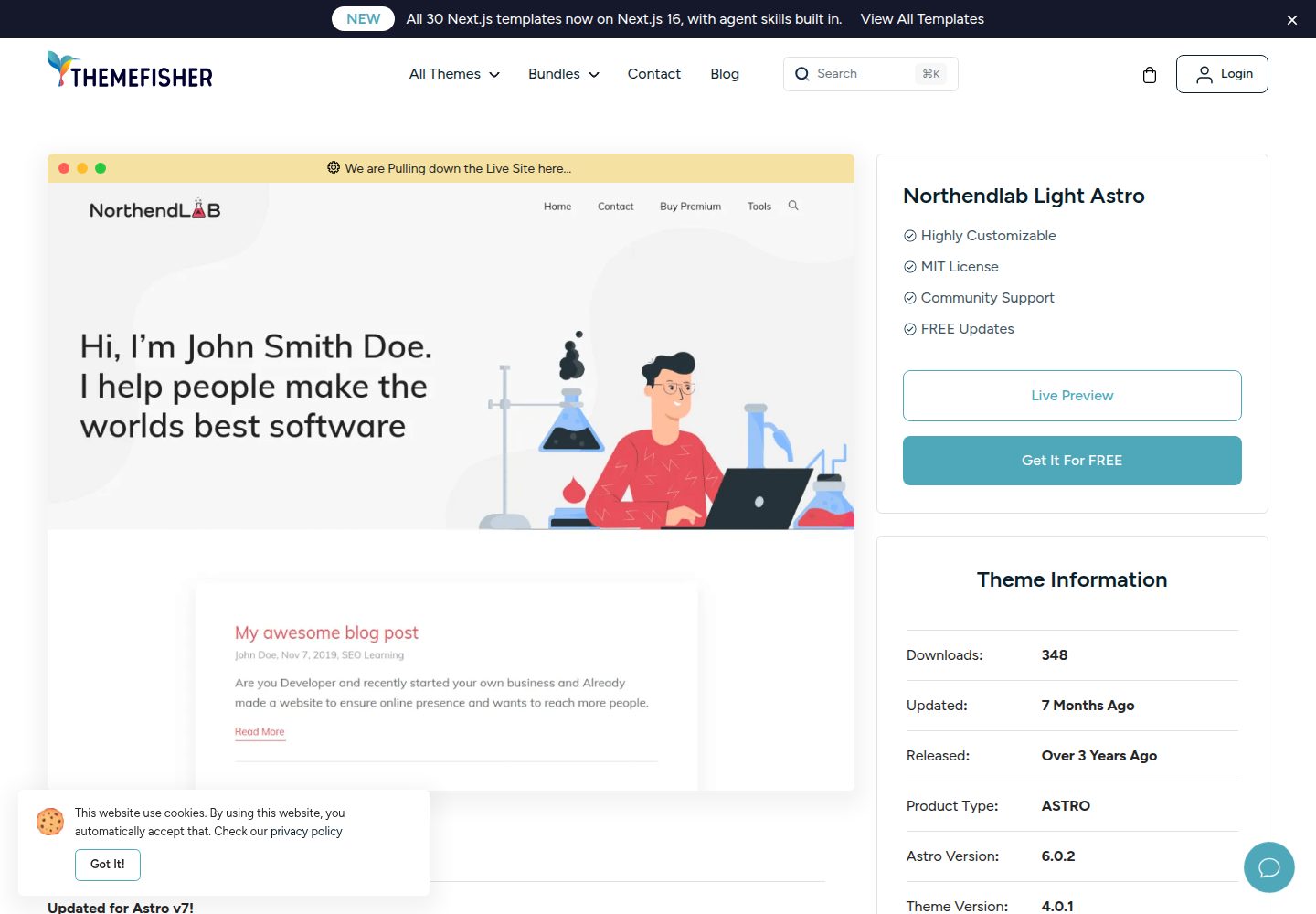
Task: Click the MIT License feature text
Action: 960,267
